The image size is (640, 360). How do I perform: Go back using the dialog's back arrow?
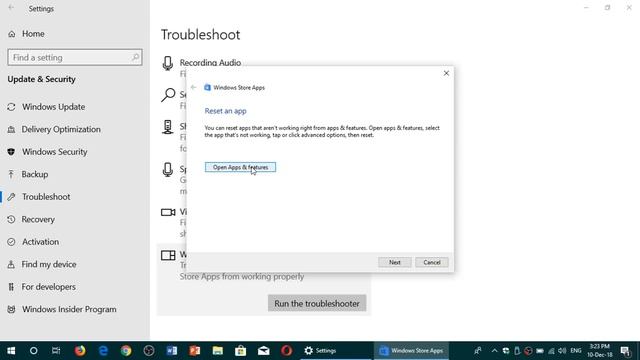(x=193, y=87)
